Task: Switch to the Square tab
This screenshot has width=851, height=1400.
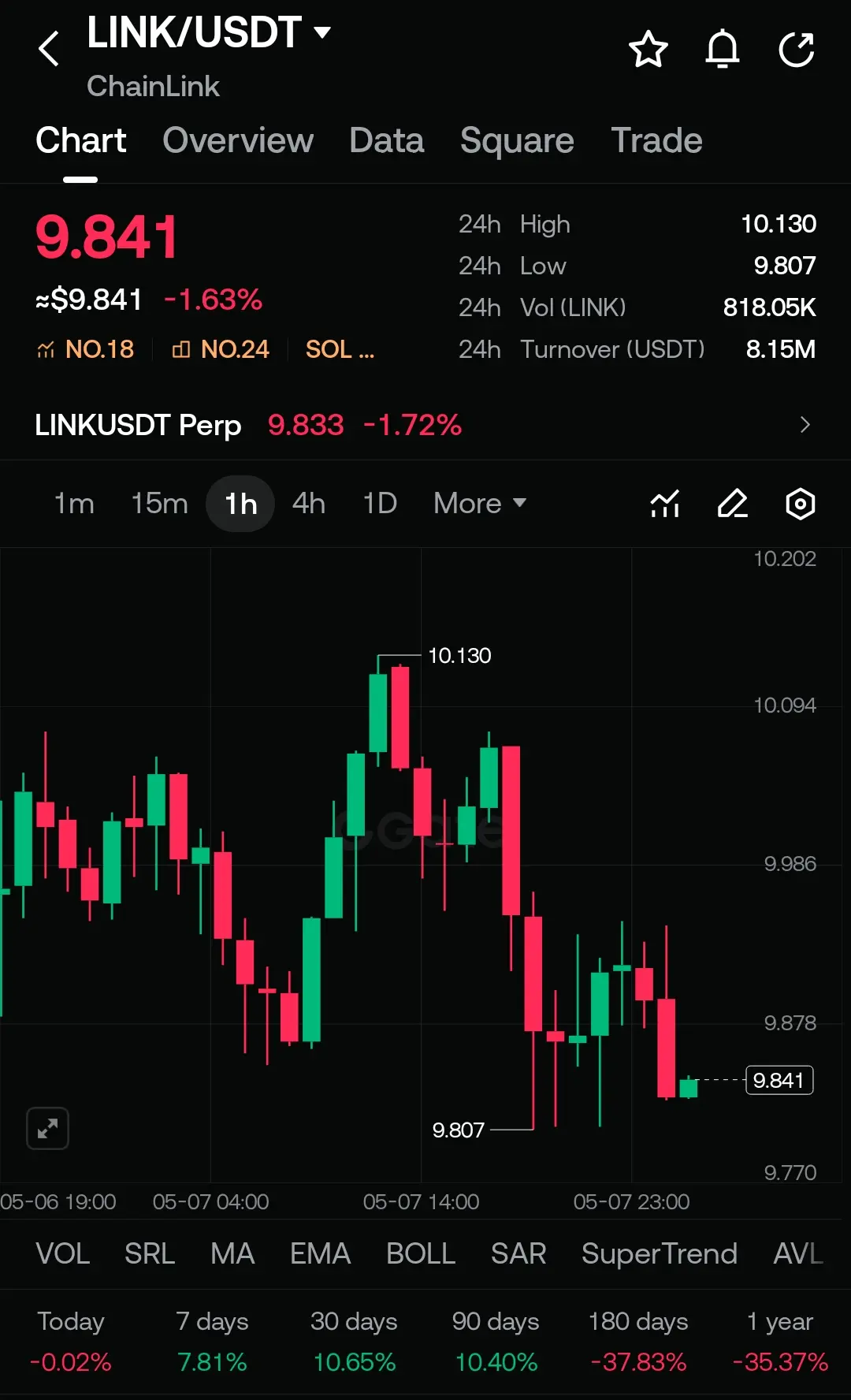Action: pos(517,140)
